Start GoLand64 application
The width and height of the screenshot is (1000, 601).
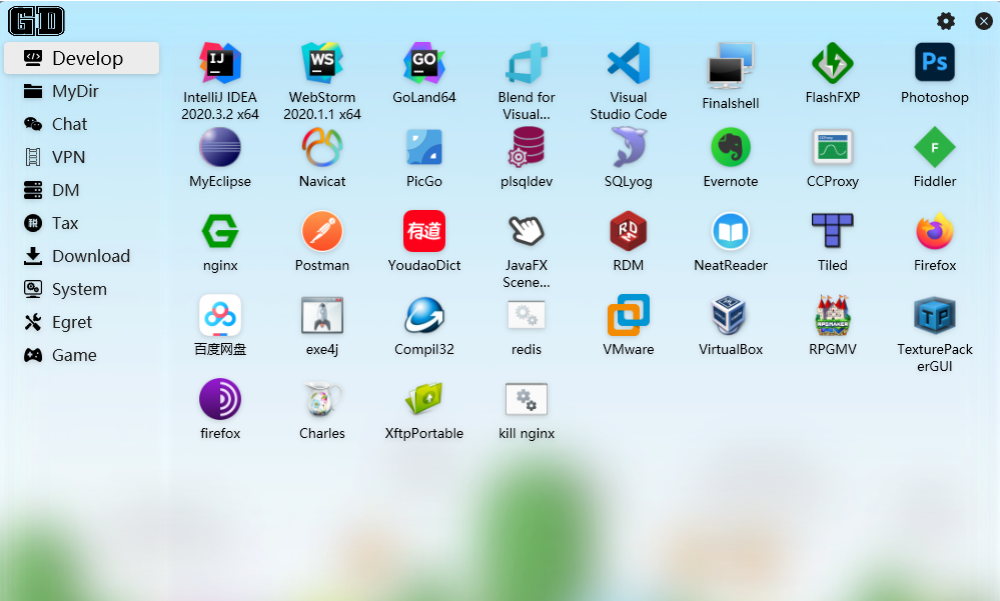click(x=424, y=63)
